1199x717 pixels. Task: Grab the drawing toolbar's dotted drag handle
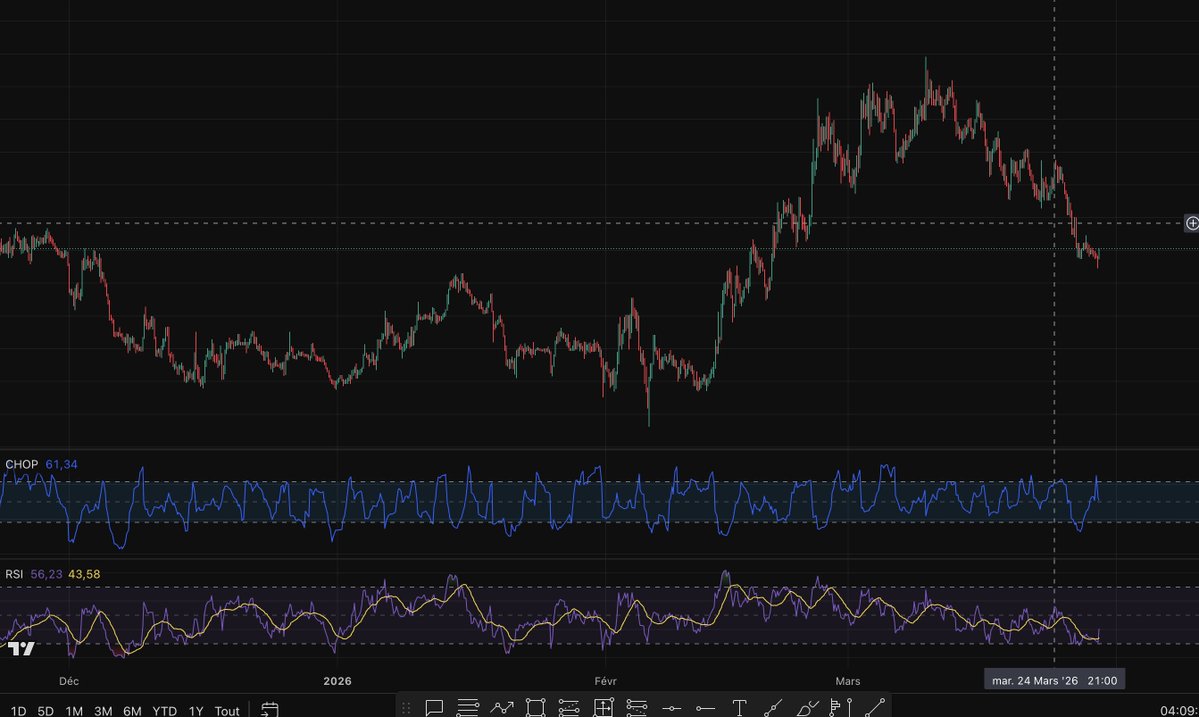407,709
